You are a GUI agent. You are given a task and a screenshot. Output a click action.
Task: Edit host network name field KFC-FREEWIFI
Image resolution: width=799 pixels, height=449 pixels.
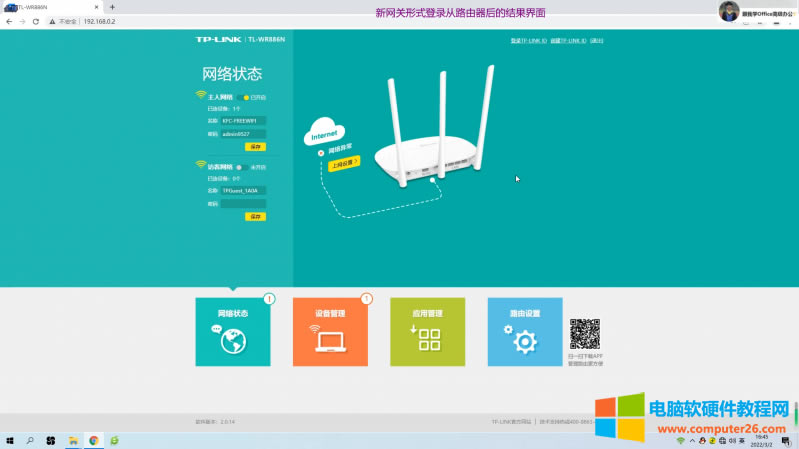(243, 121)
